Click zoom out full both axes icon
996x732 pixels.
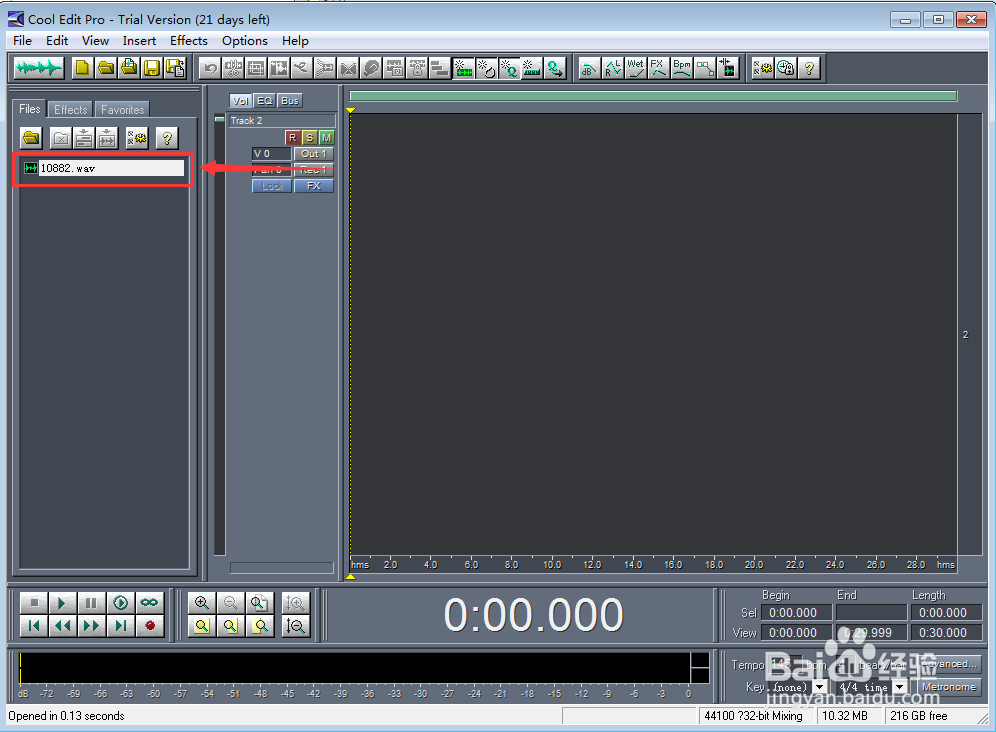tap(260, 602)
